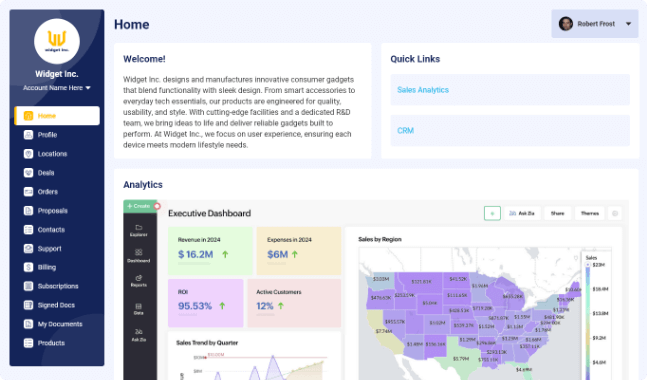Image resolution: width=647 pixels, height=380 pixels.
Task: Click the Deals icon in sidebar
Action: point(28,173)
